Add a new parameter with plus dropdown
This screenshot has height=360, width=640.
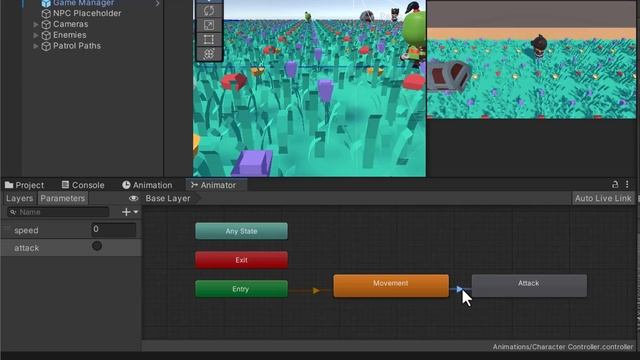[130, 212]
